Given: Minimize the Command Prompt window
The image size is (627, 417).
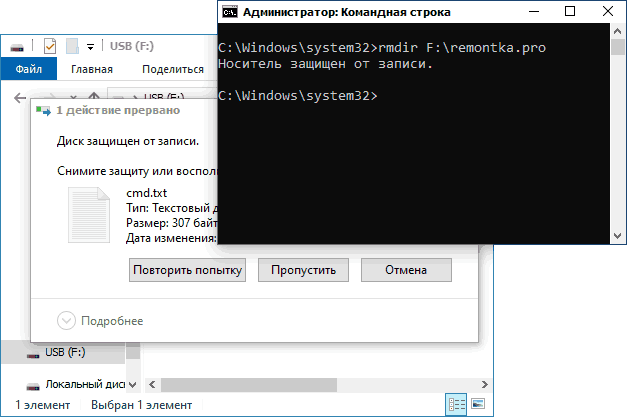Looking at the screenshot, I should pos(534,12).
